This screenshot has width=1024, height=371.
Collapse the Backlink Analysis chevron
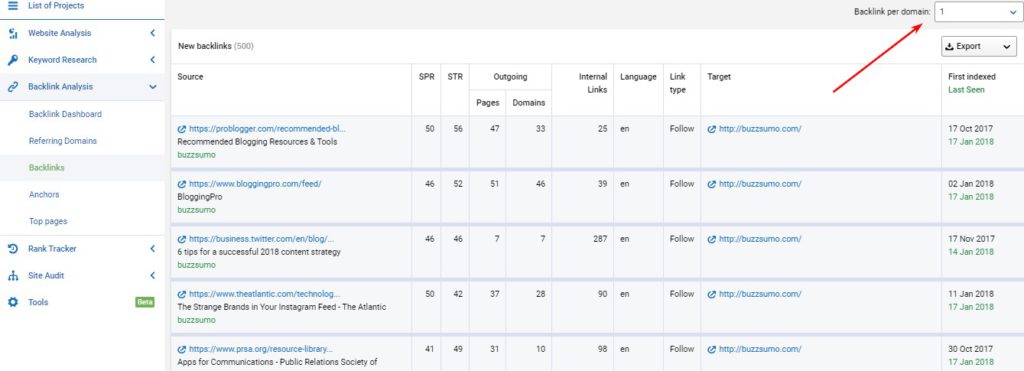pyautogui.click(x=152, y=87)
